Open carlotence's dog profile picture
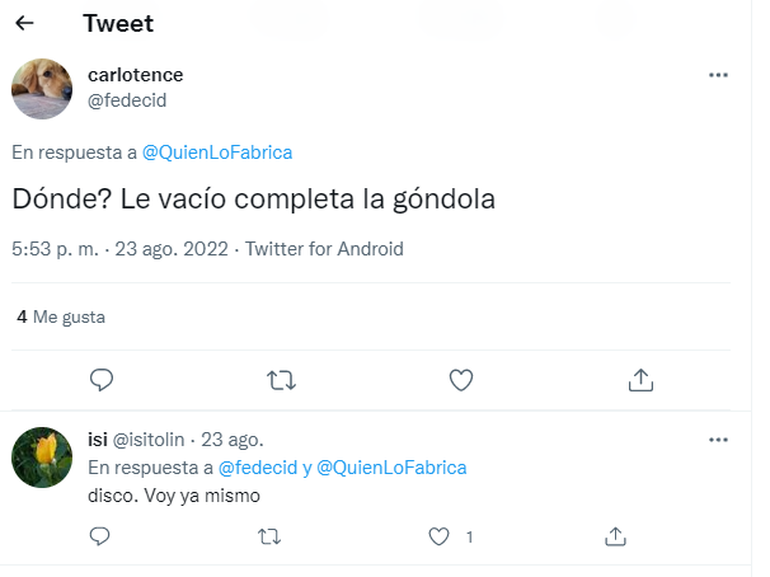 click(x=42, y=88)
